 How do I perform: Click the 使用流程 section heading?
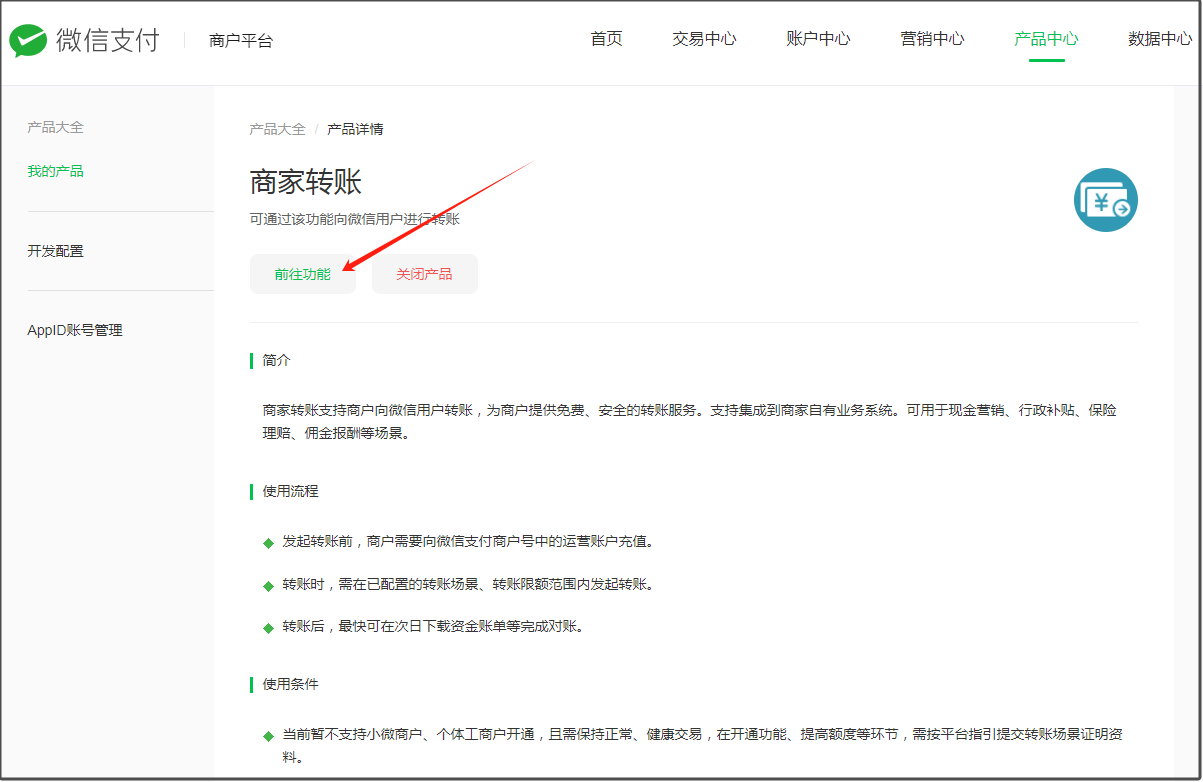pos(290,491)
